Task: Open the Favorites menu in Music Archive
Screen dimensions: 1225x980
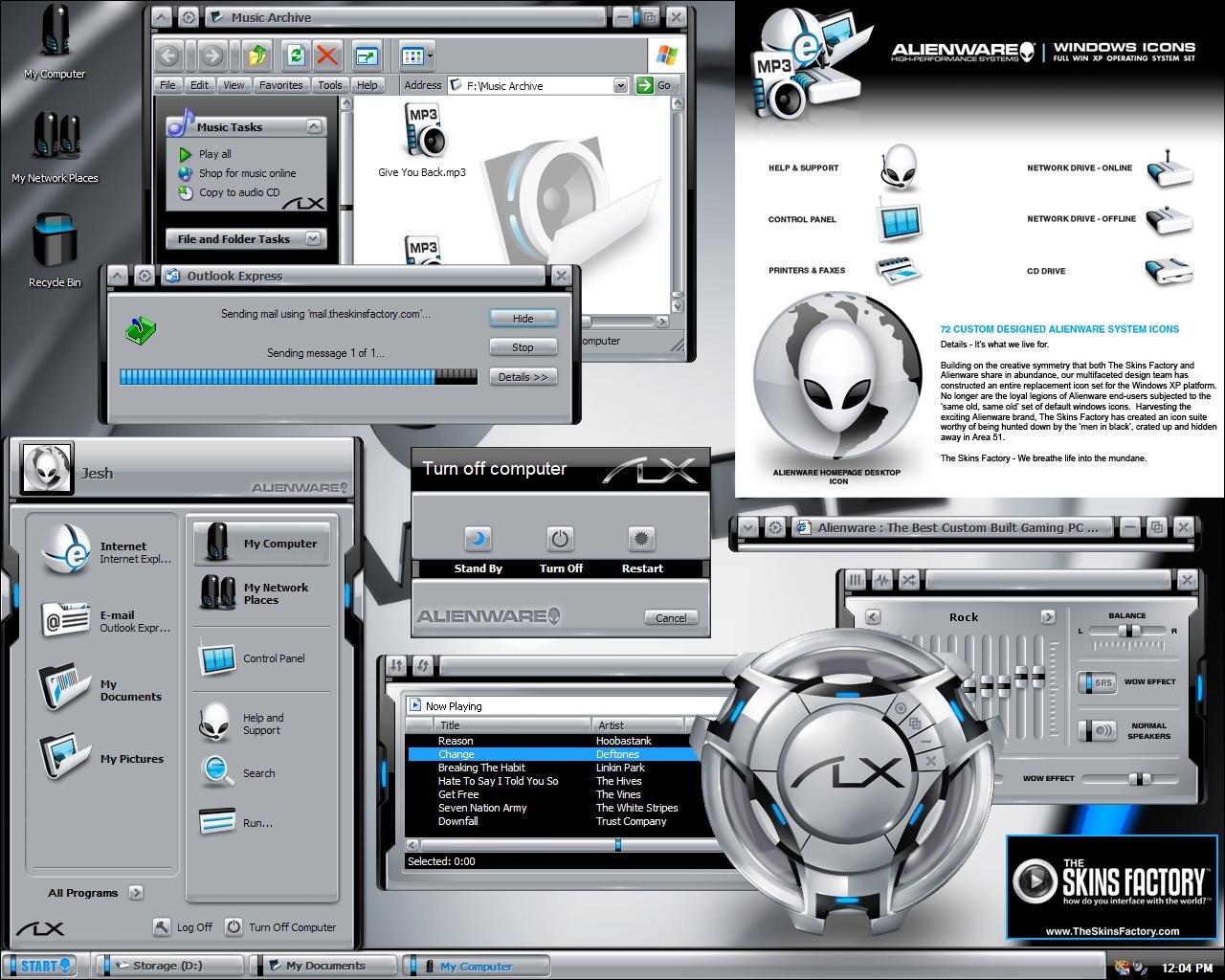Action: [281, 85]
